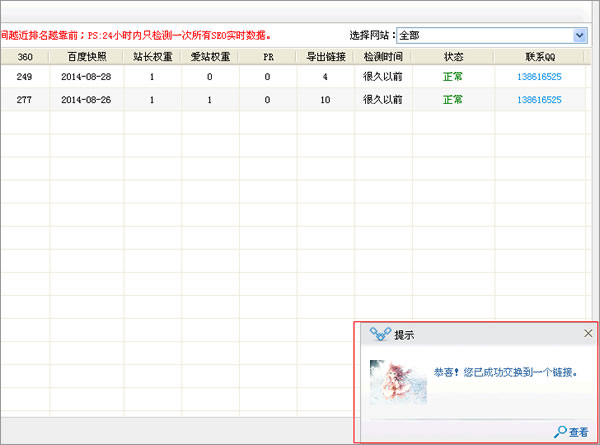This screenshot has width=600, height=445.
Task: Close the 提示 notification popup
Action: tap(588, 333)
